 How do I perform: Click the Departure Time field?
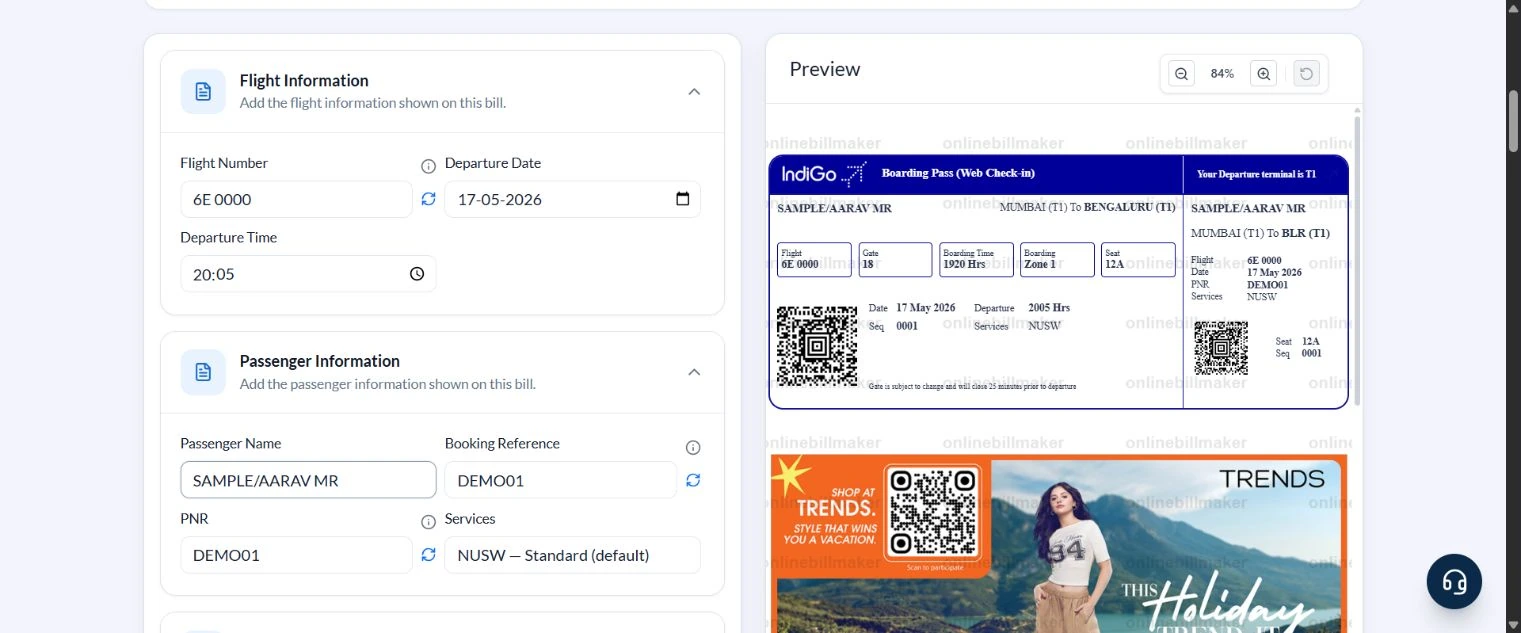(308, 274)
